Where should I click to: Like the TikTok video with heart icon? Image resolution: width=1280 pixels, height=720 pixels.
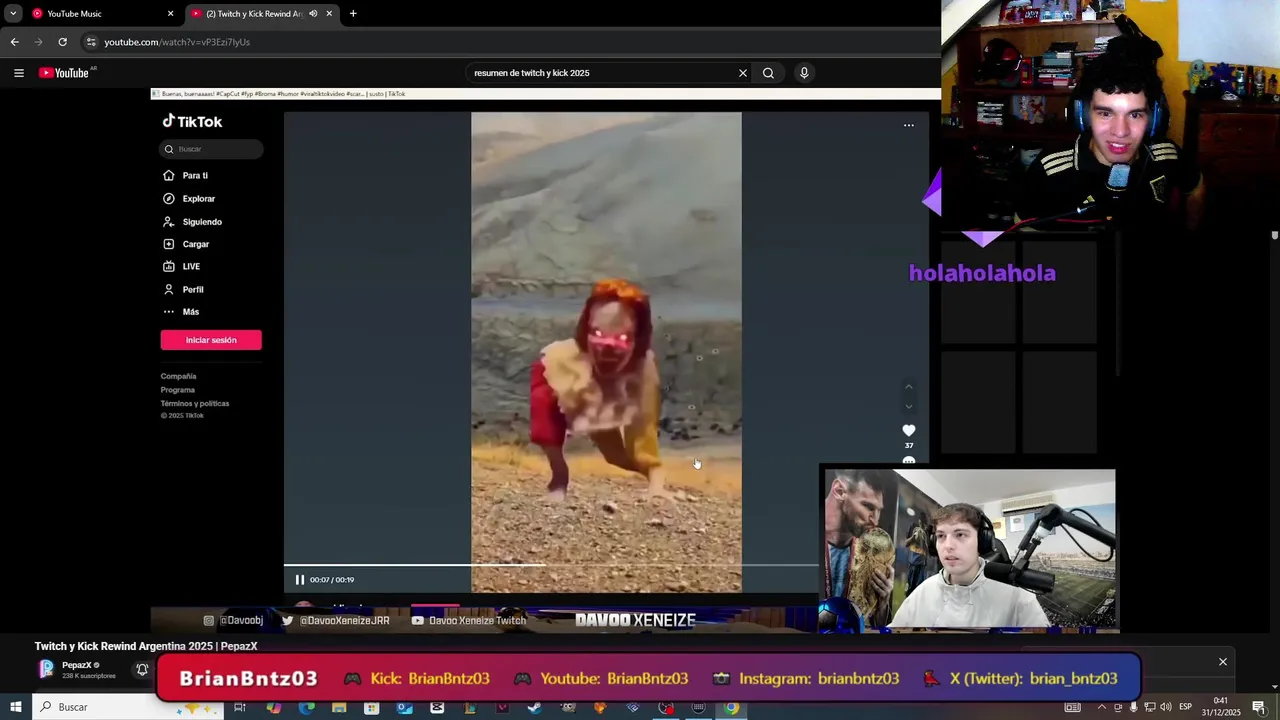(x=908, y=430)
